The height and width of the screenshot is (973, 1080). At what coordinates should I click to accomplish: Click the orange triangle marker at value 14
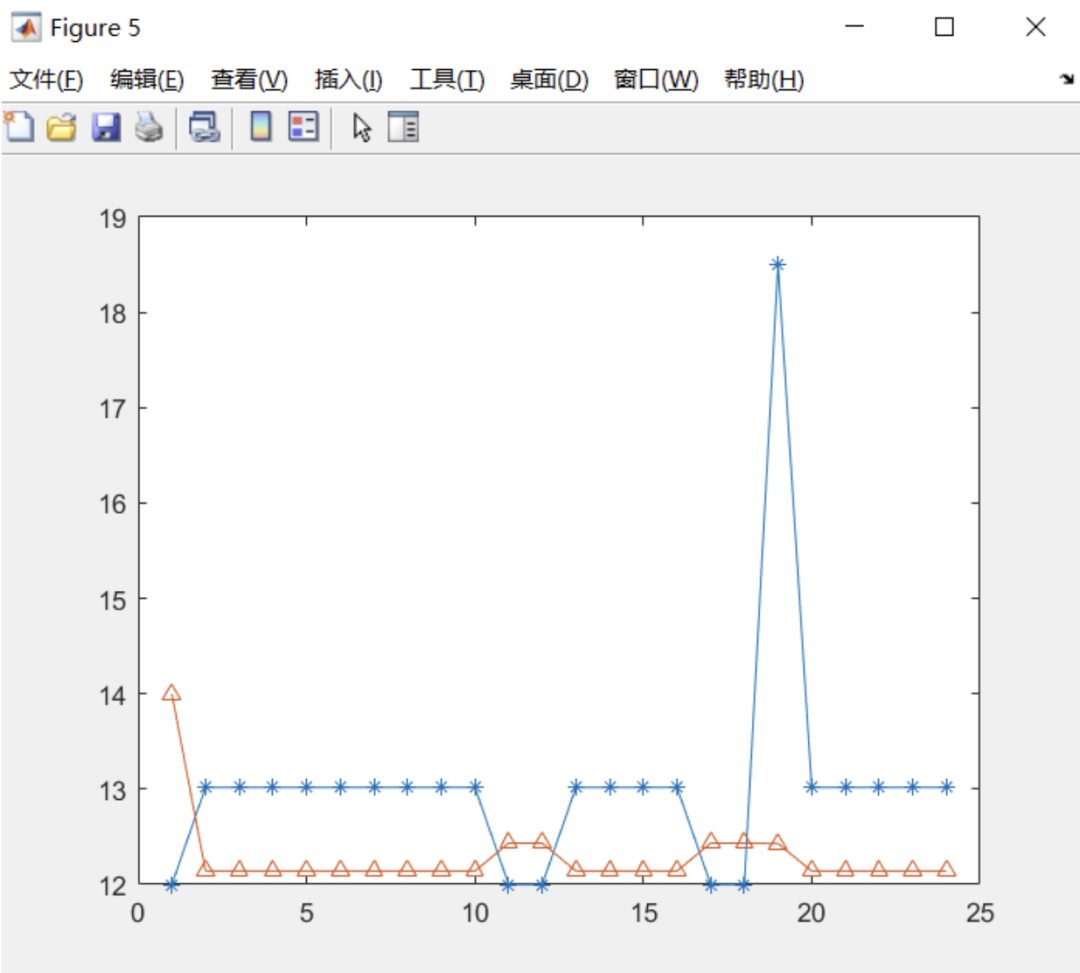[x=172, y=693]
